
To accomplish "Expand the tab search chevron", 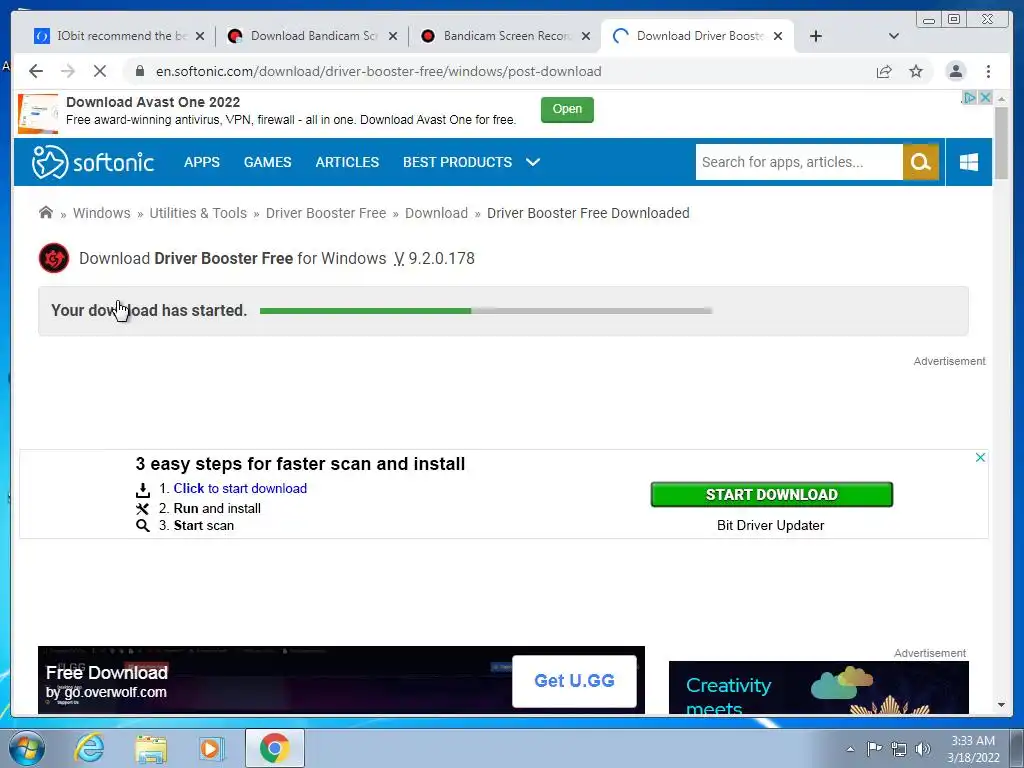I will coord(894,36).
